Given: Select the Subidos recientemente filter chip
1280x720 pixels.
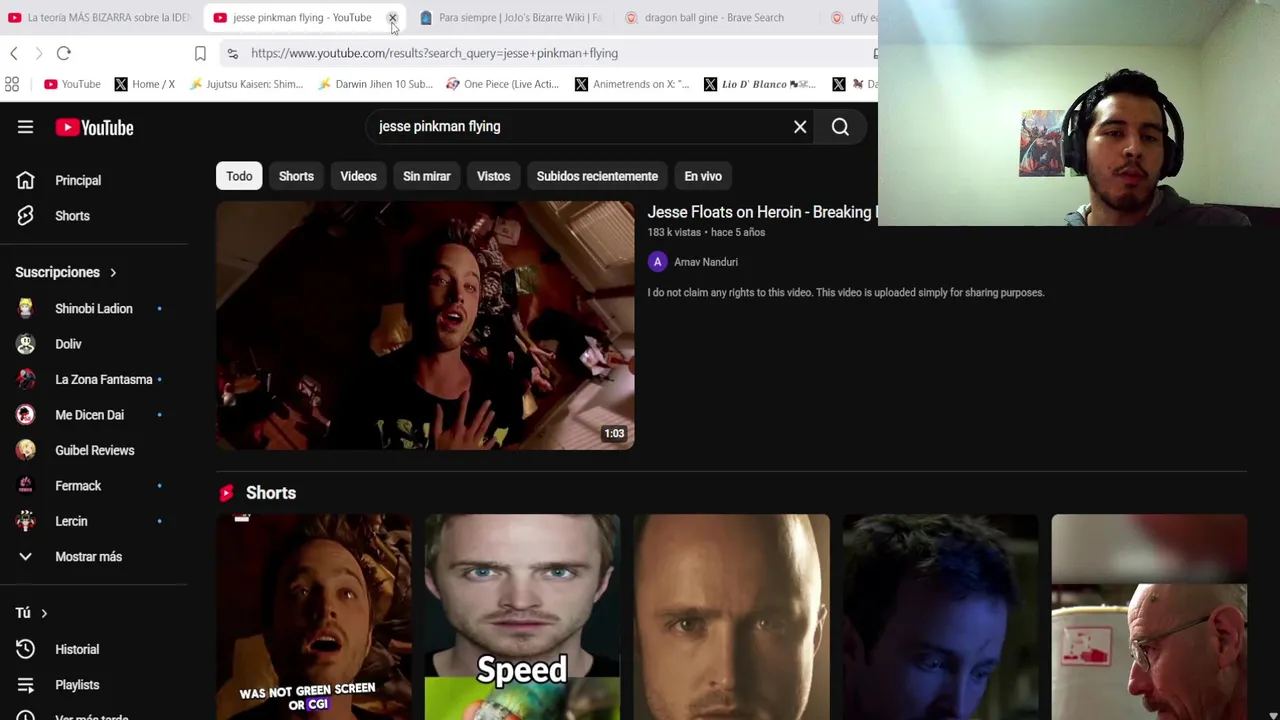Looking at the screenshot, I should 597,176.
